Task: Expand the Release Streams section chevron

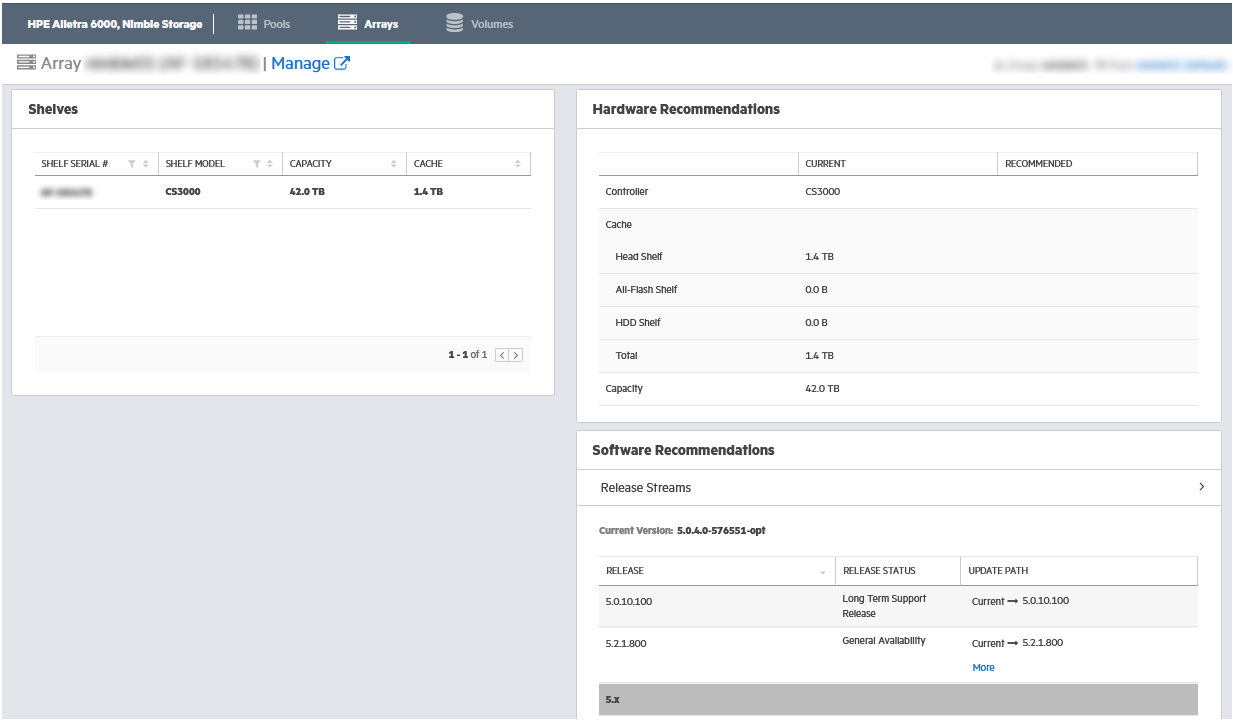Action: pos(1201,487)
